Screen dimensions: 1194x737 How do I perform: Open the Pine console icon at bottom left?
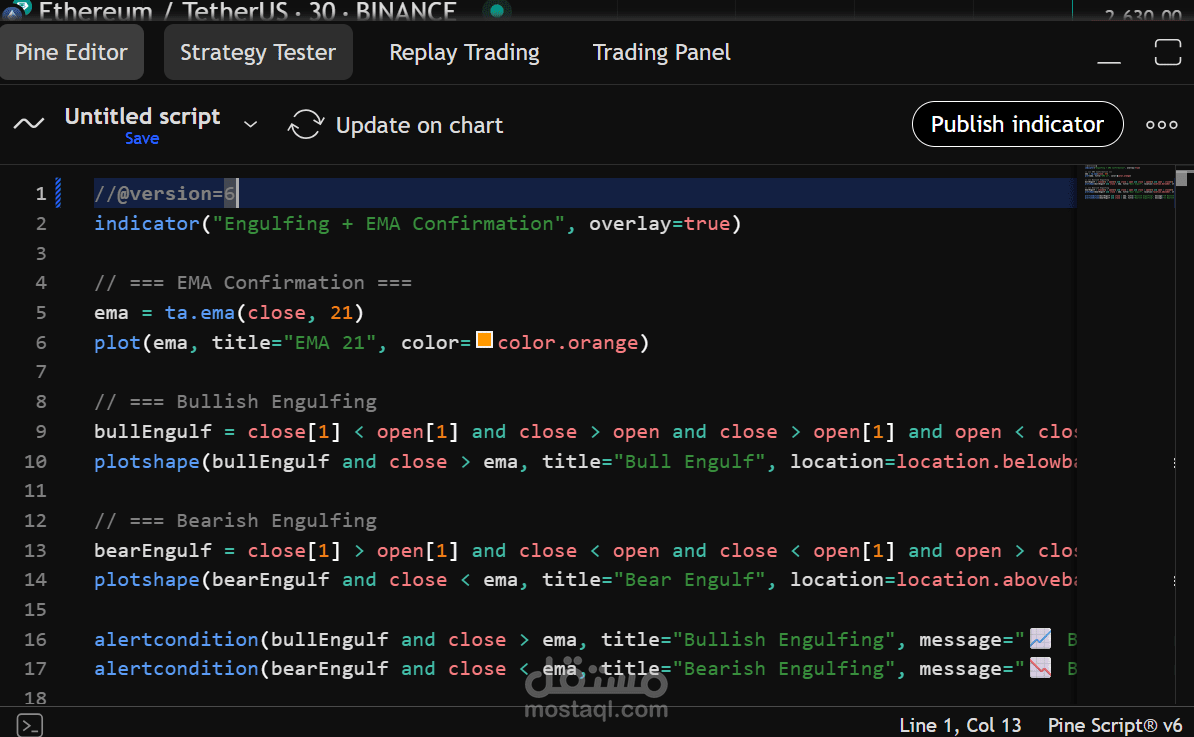tap(30, 725)
